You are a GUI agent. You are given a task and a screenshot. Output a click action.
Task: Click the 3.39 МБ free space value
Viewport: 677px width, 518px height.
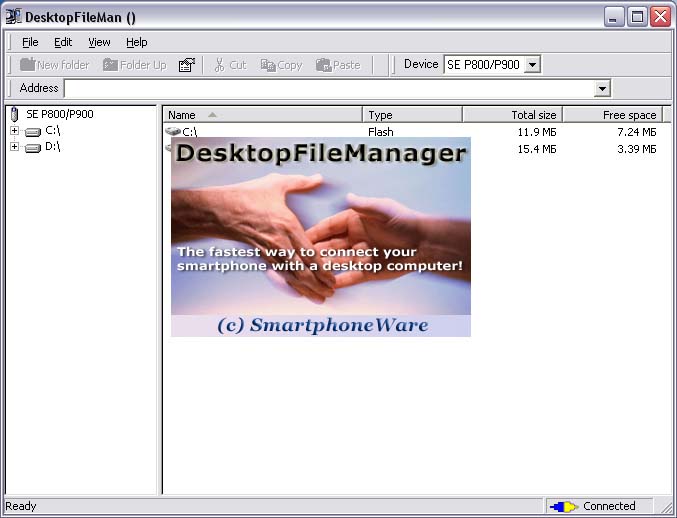tap(636, 149)
